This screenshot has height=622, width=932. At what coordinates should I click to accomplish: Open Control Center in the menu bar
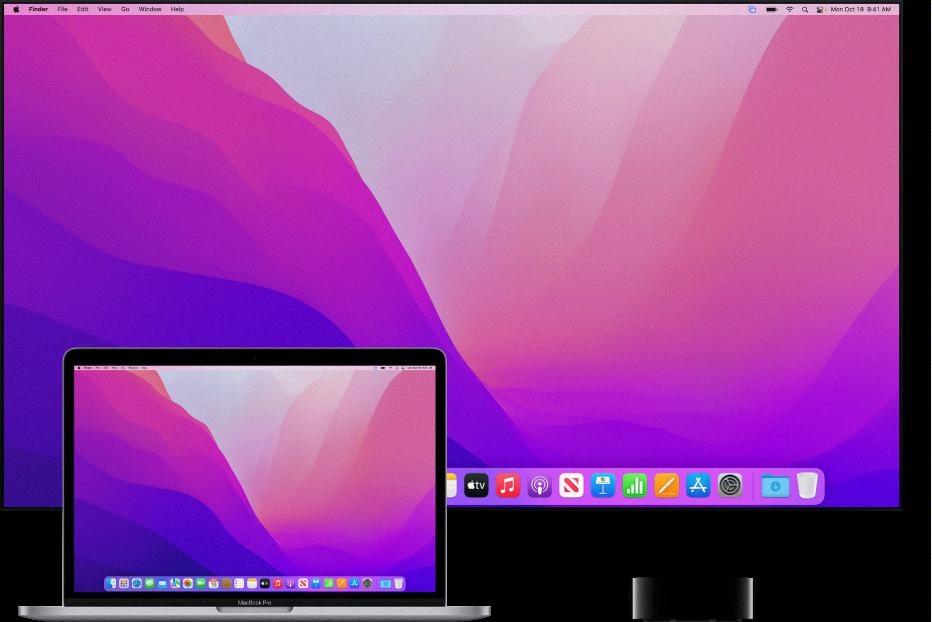click(x=820, y=10)
